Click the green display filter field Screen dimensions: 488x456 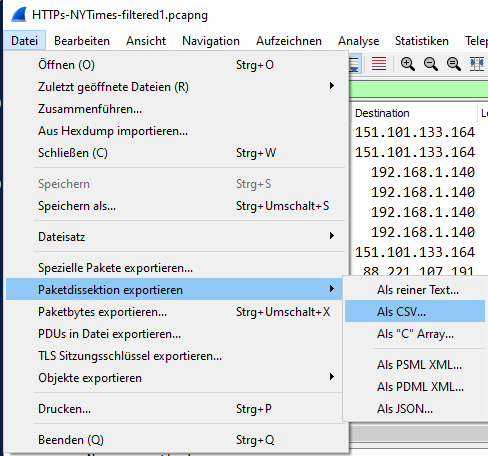pos(418,89)
